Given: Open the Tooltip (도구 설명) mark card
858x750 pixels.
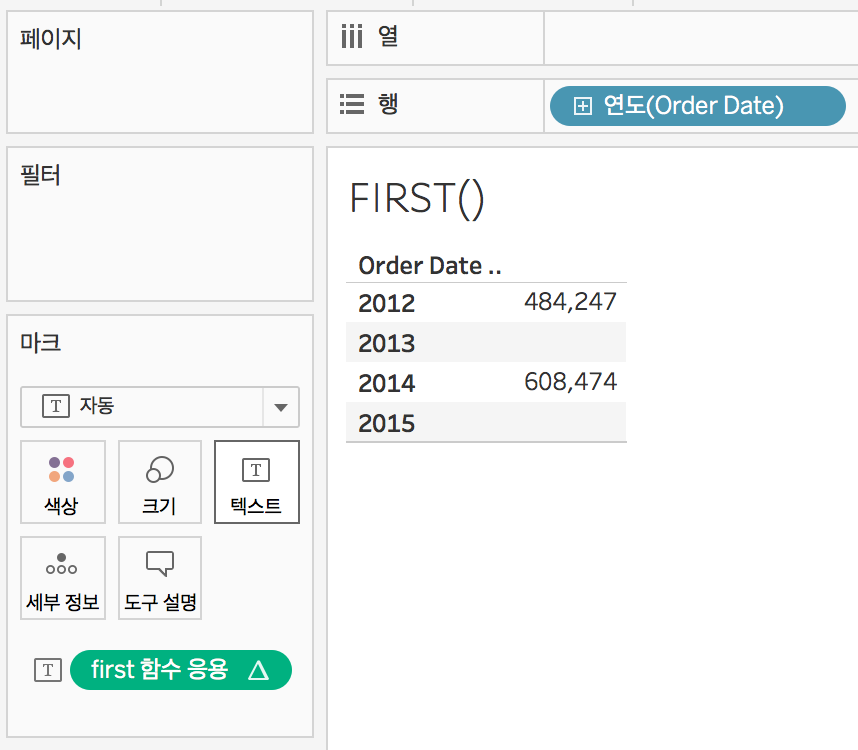Looking at the screenshot, I should pyautogui.click(x=160, y=578).
